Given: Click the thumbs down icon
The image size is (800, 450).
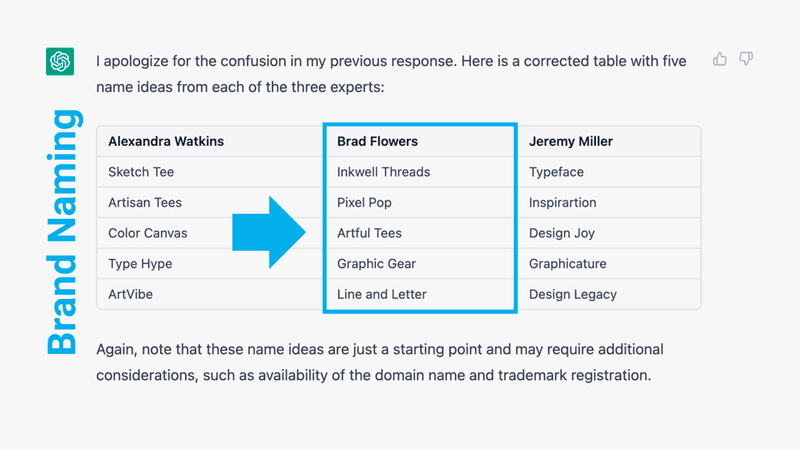Looking at the screenshot, I should point(745,60).
